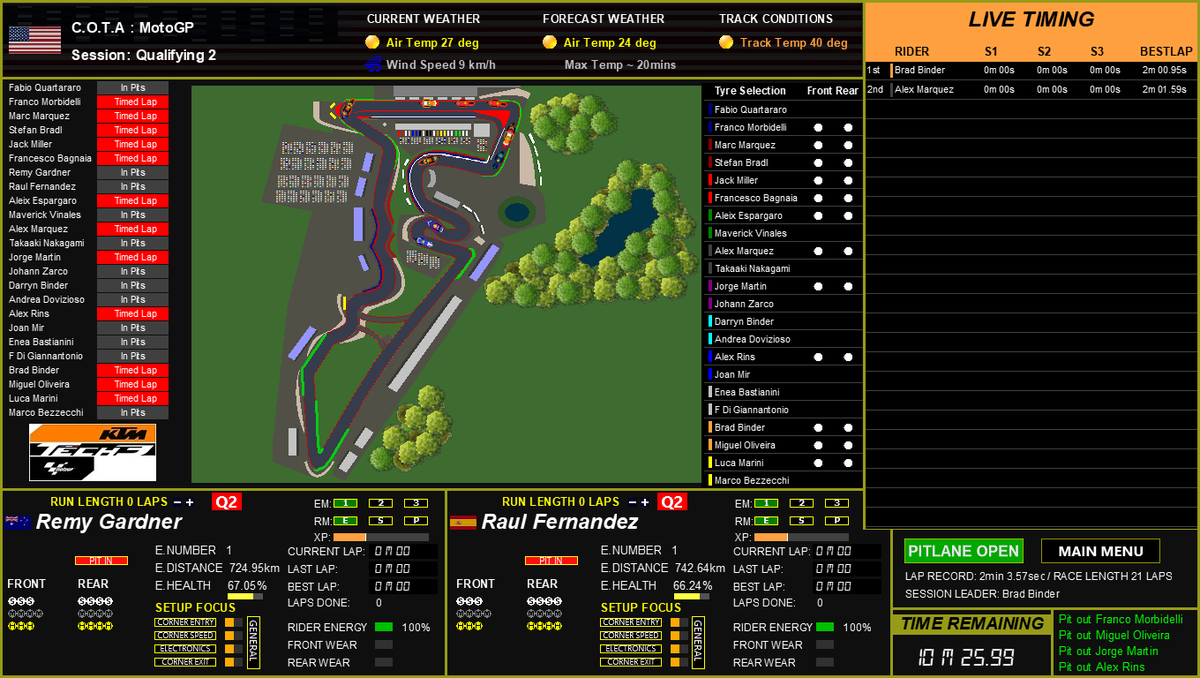Set Raul Fernandez's rider mode RM to P
1200x678 pixels.
837,520
